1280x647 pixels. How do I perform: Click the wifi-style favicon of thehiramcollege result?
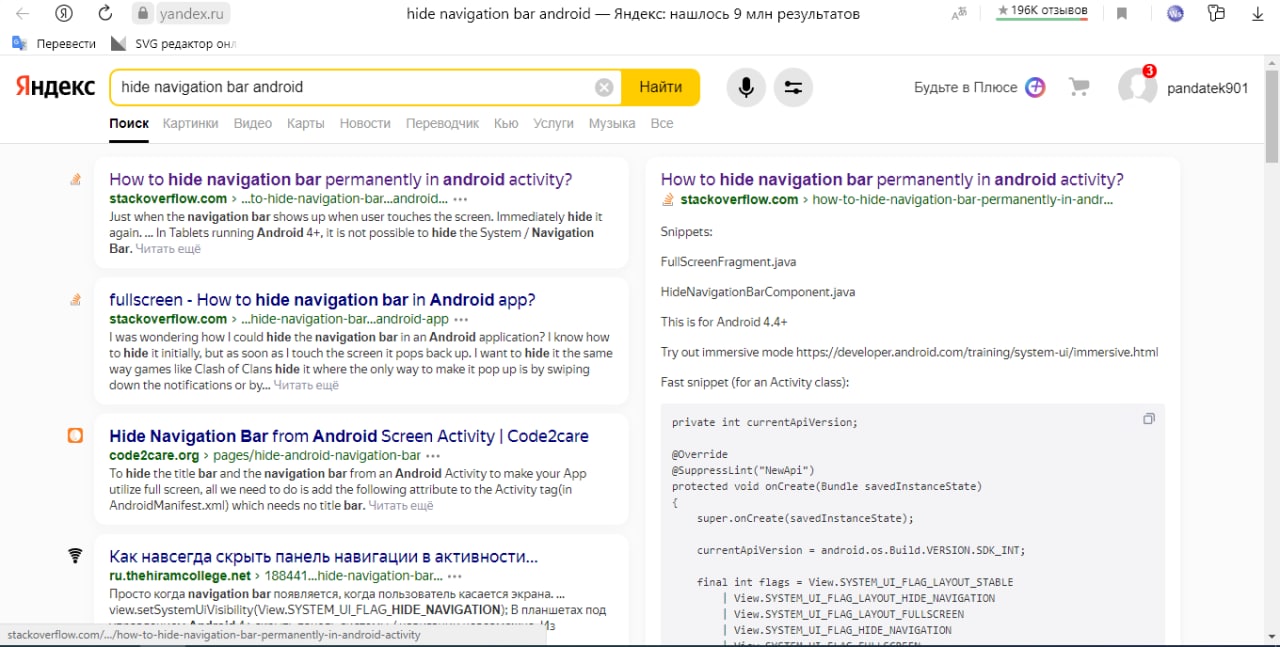point(75,556)
